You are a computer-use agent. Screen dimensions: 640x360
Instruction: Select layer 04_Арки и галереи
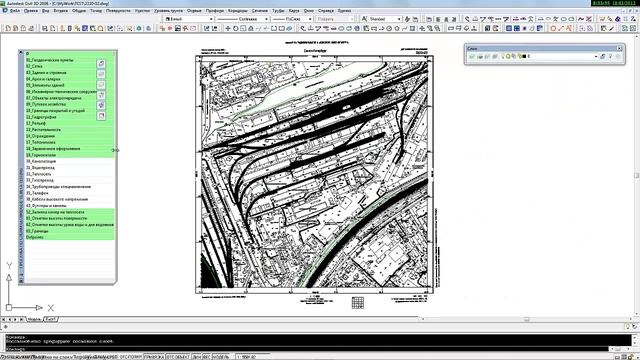click(70, 79)
